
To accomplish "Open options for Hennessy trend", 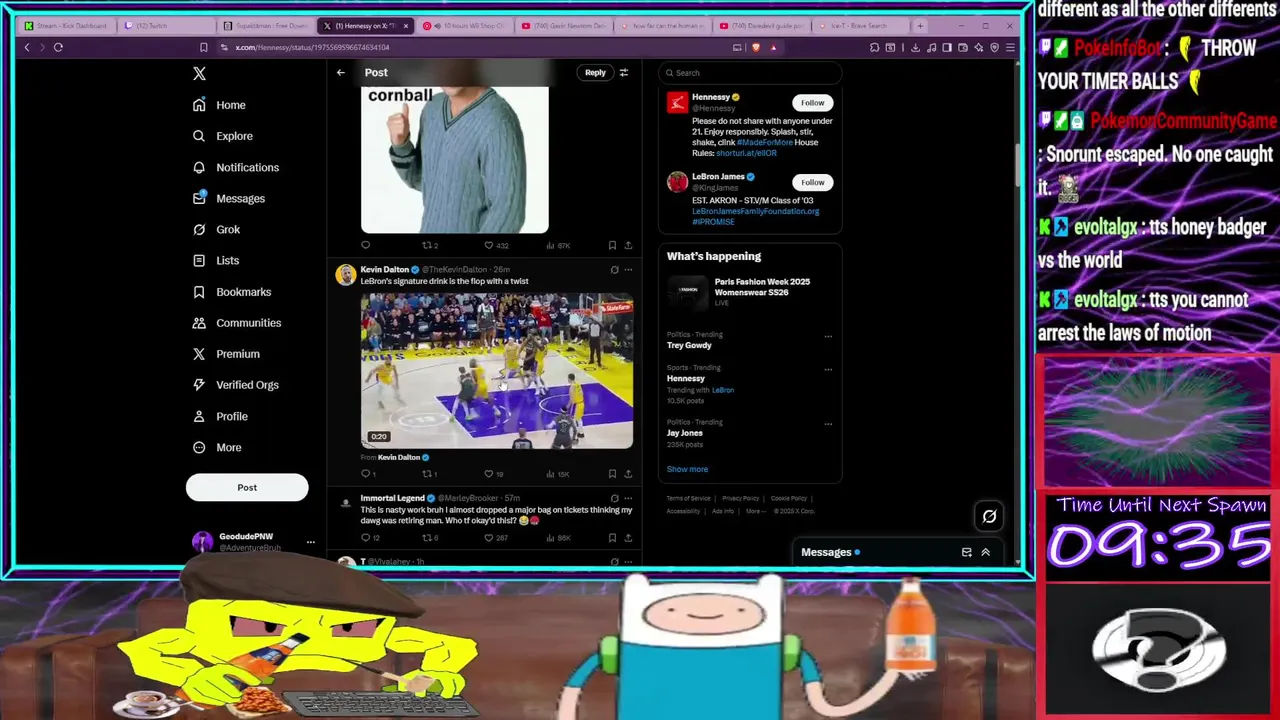I will pyautogui.click(x=828, y=369).
